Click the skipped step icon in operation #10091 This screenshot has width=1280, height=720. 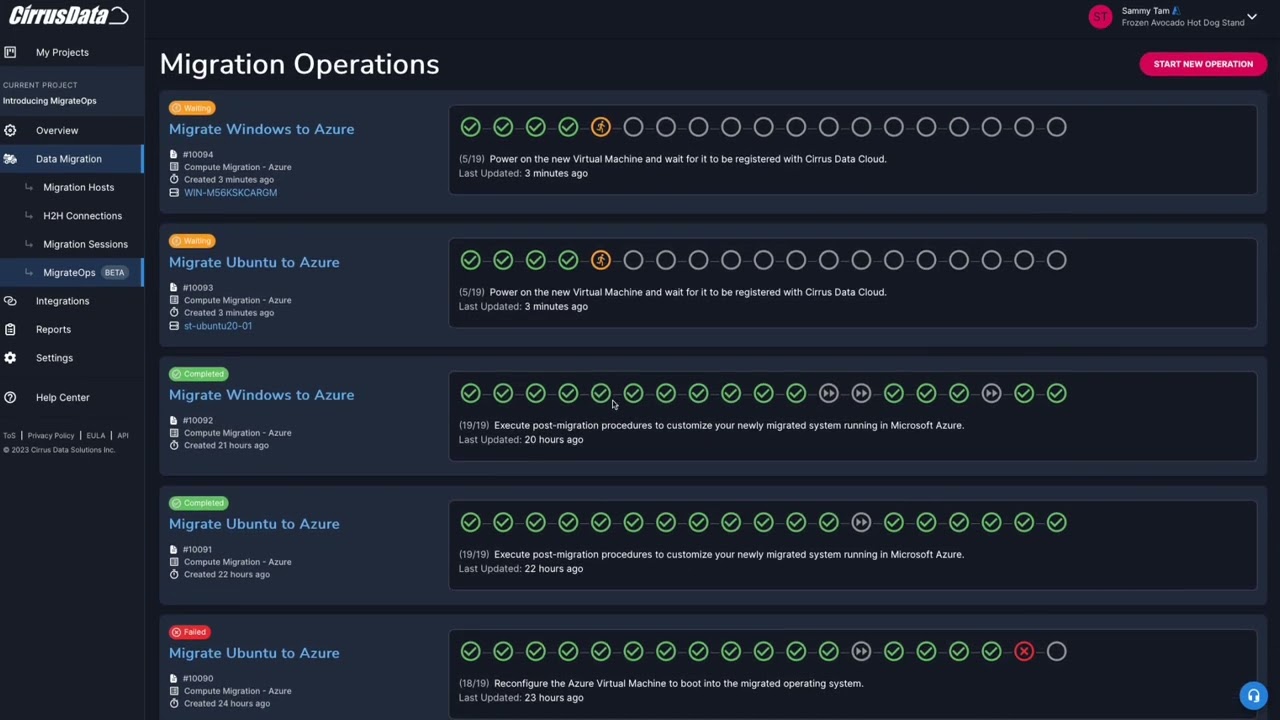point(861,523)
